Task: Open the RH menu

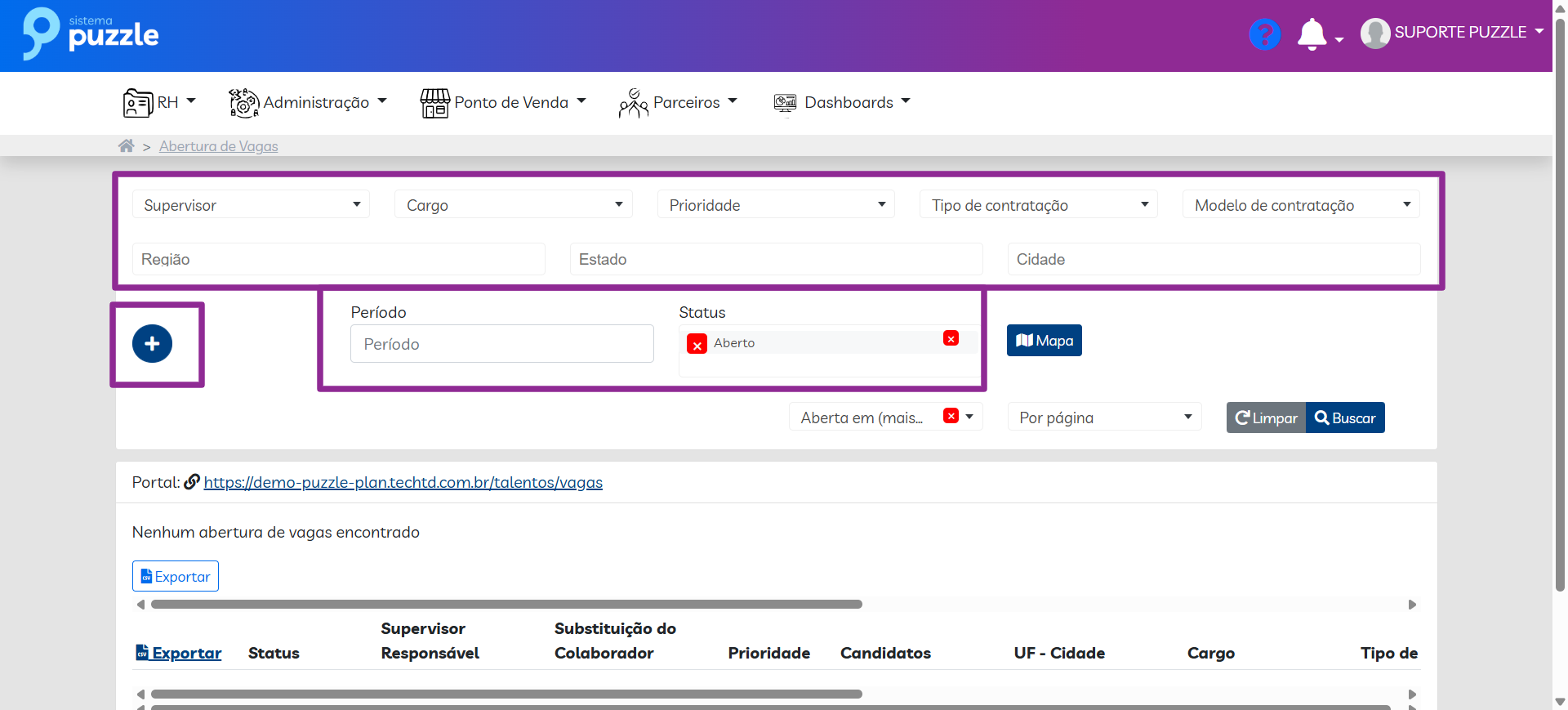Action: [160, 103]
